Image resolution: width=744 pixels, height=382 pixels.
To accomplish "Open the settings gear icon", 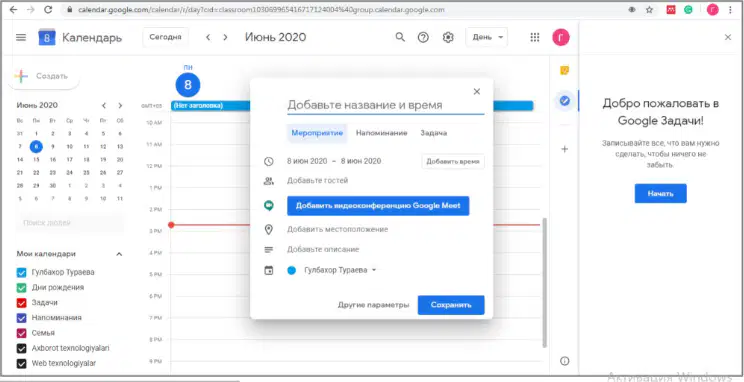I will [448, 37].
